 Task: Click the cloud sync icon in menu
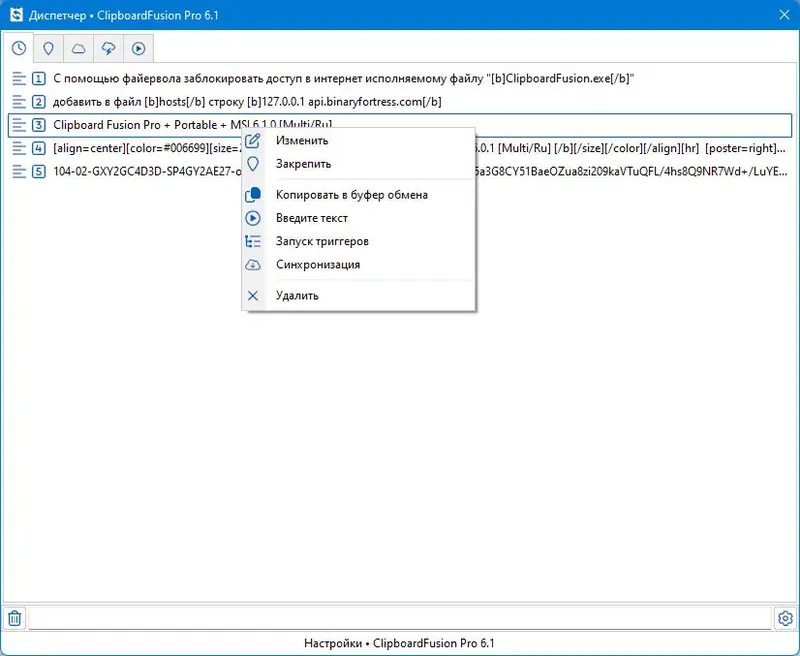pos(253,265)
